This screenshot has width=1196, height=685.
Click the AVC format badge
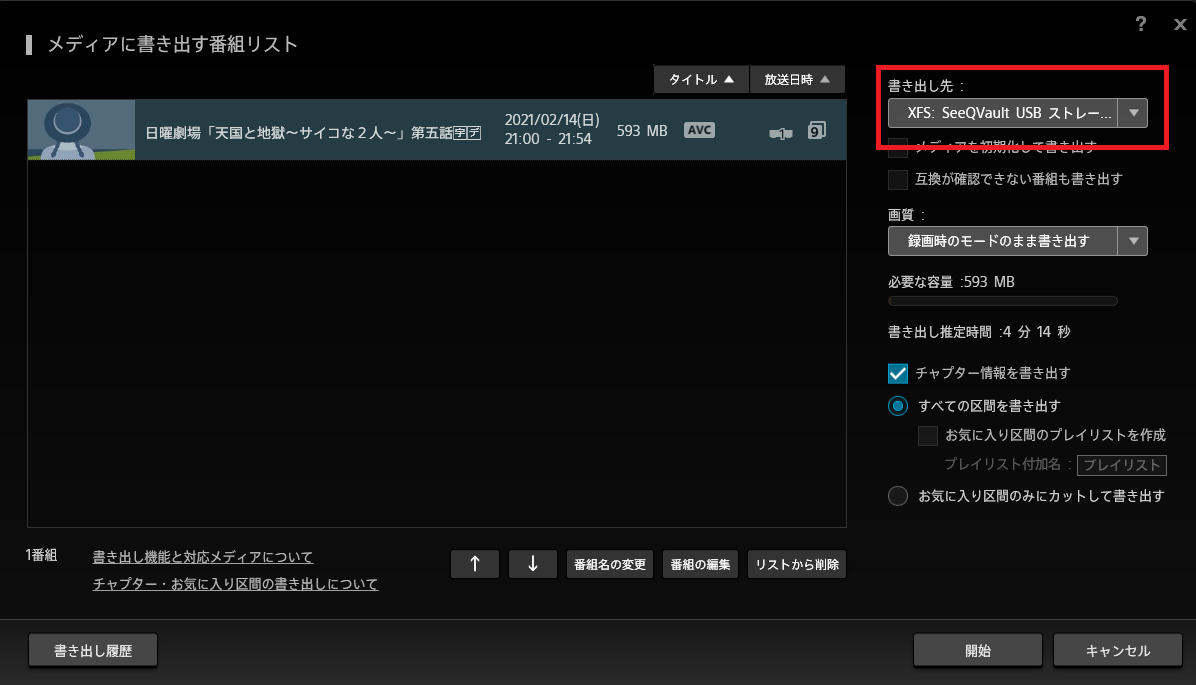click(x=699, y=130)
